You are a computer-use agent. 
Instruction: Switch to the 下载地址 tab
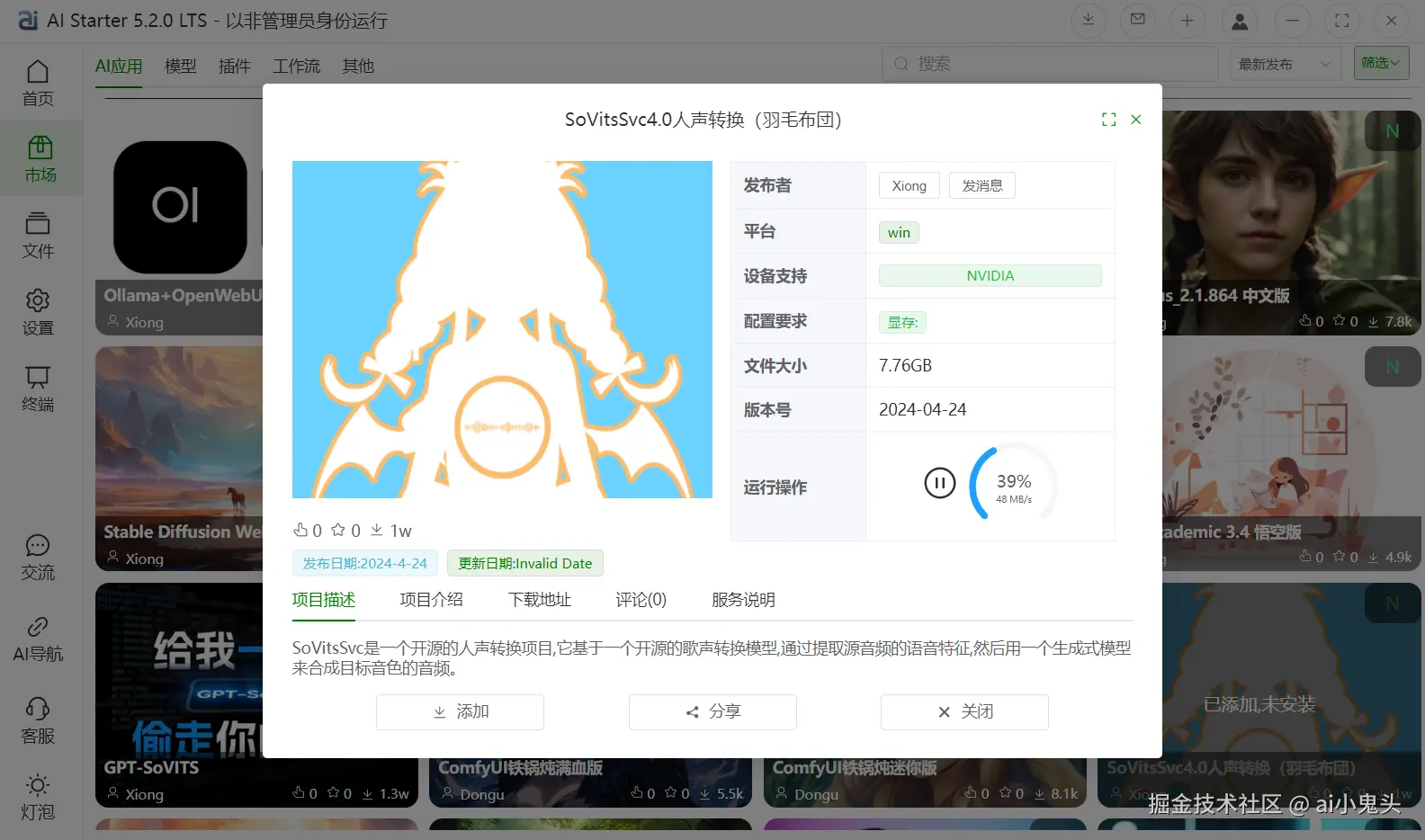click(540, 600)
